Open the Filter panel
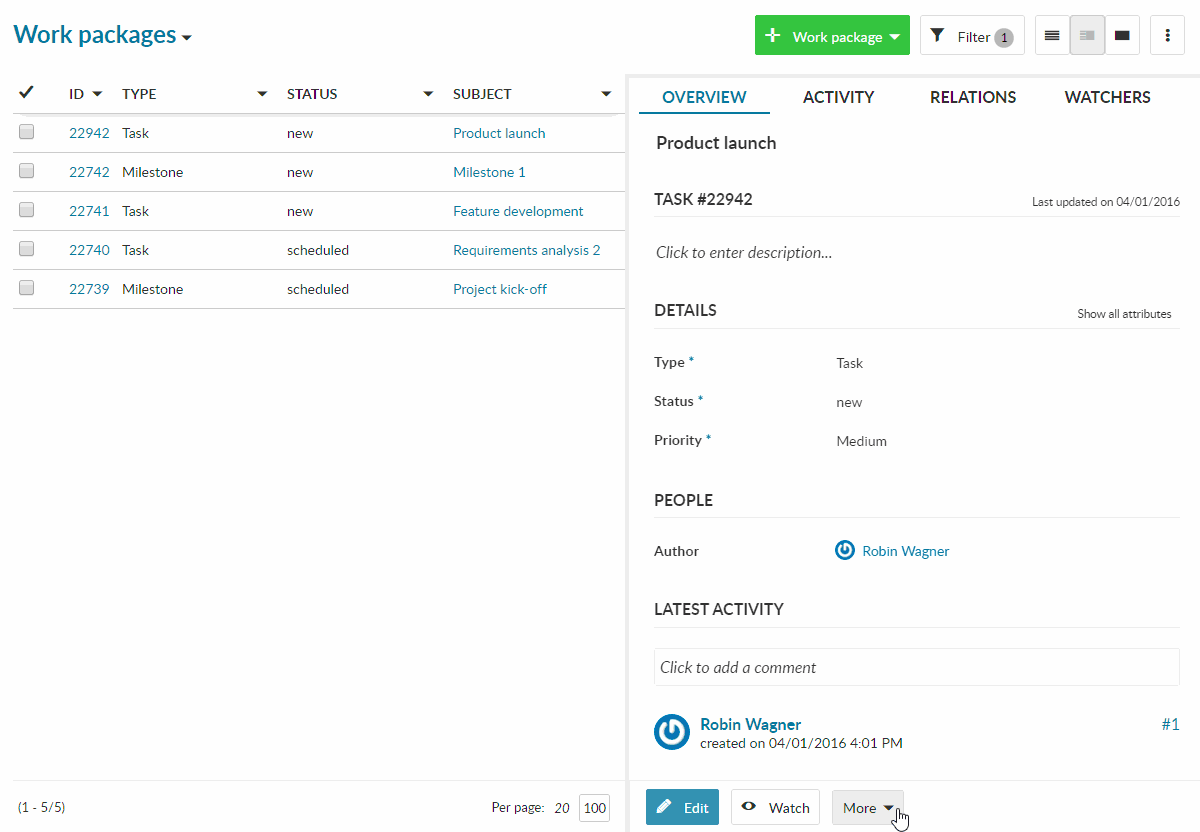This screenshot has width=1200, height=832. pyautogui.click(x=971, y=34)
